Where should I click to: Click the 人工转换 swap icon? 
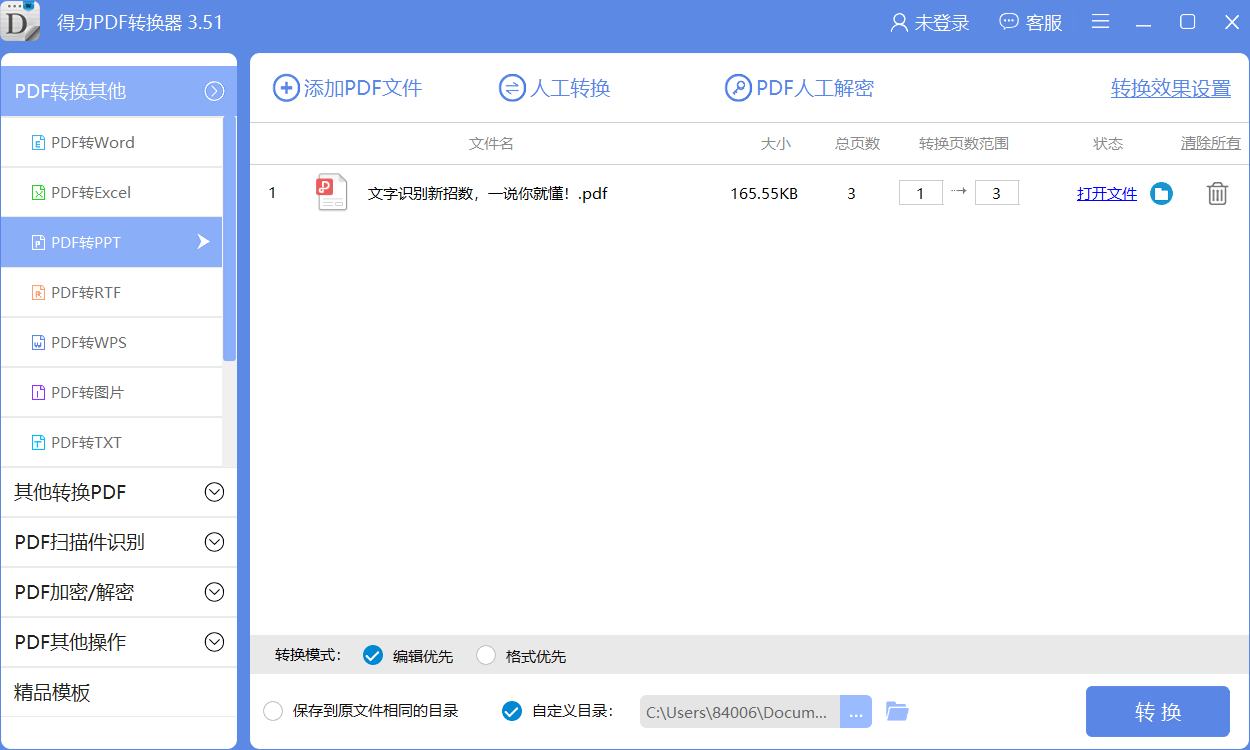click(x=512, y=88)
